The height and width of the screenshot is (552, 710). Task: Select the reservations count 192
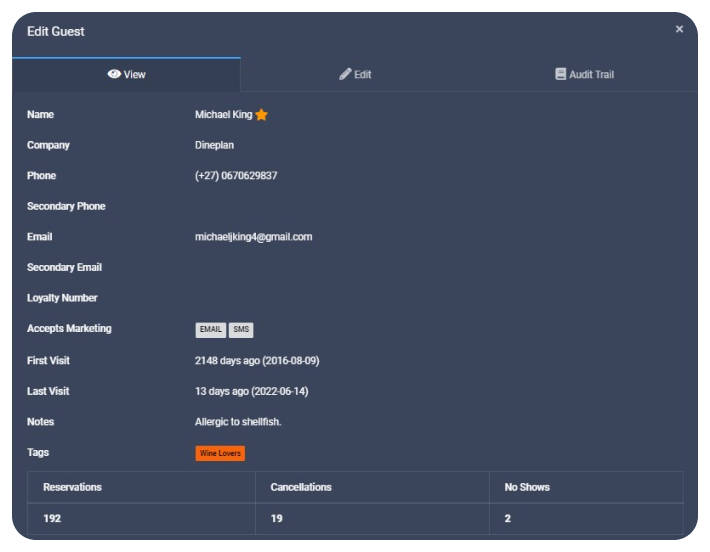(x=52, y=519)
